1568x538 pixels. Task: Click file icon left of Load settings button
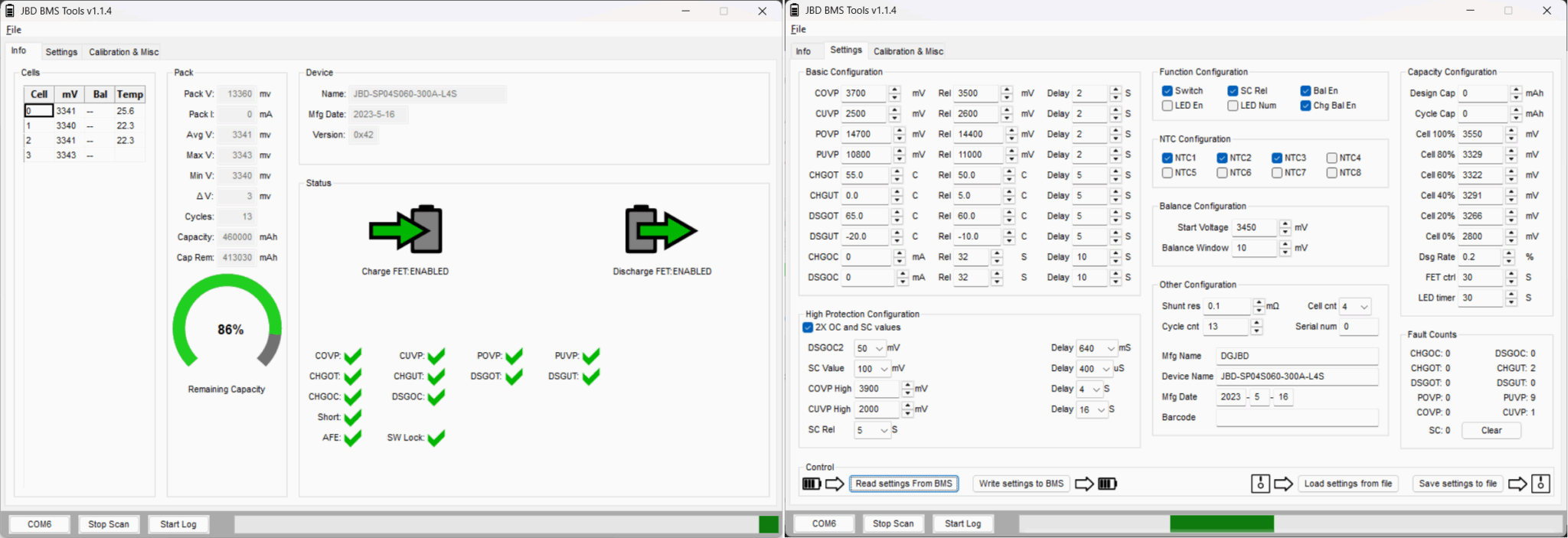(x=1260, y=484)
